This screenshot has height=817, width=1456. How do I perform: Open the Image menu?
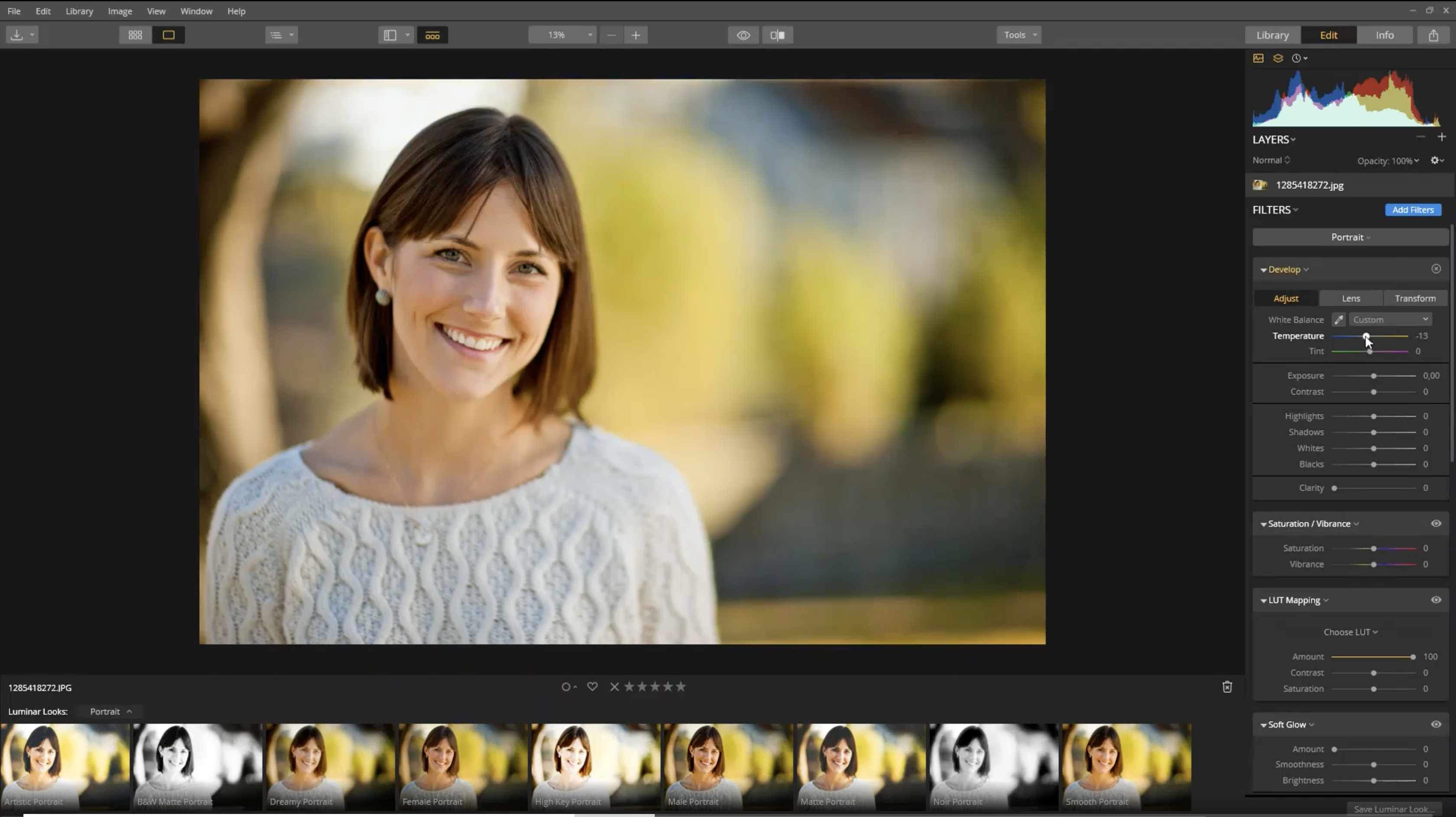(x=120, y=11)
